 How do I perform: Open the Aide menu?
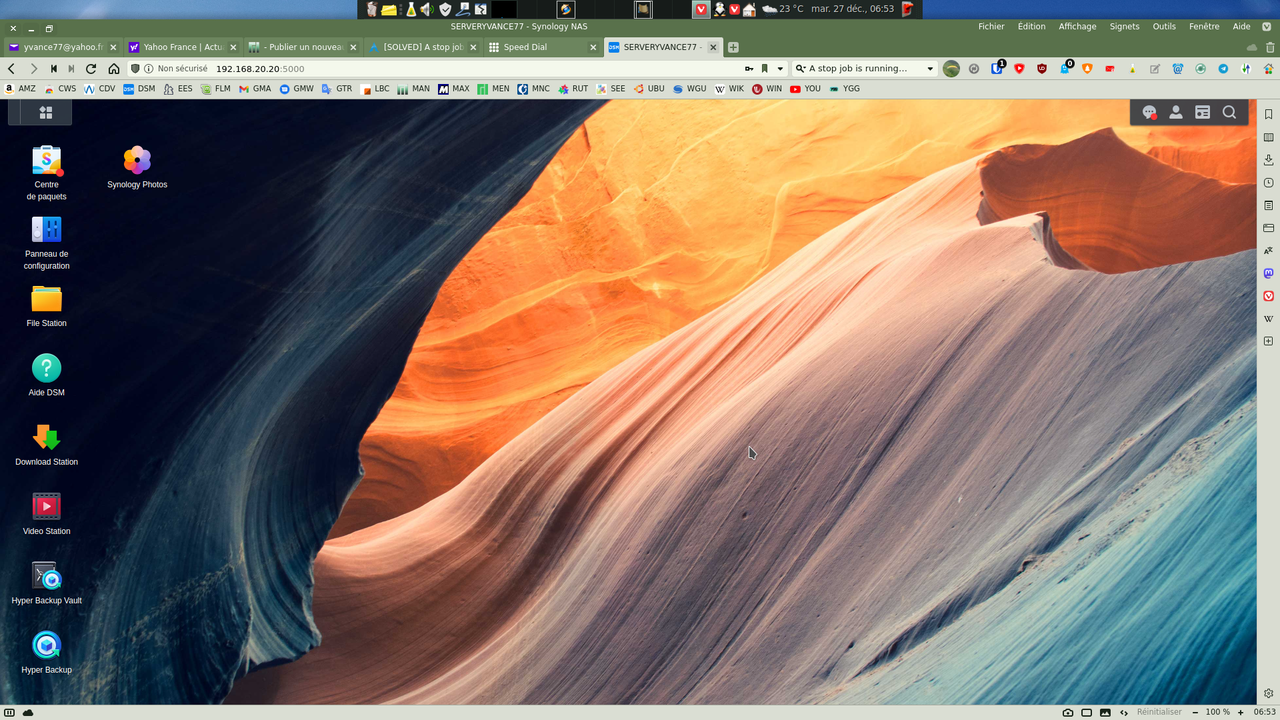point(1241,27)
